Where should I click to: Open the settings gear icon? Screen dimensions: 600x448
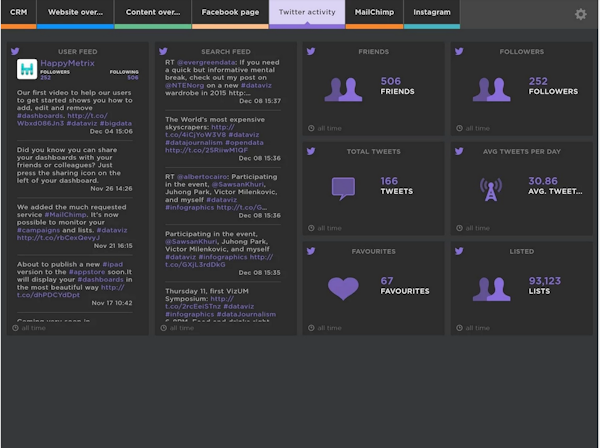click(580, 14)
